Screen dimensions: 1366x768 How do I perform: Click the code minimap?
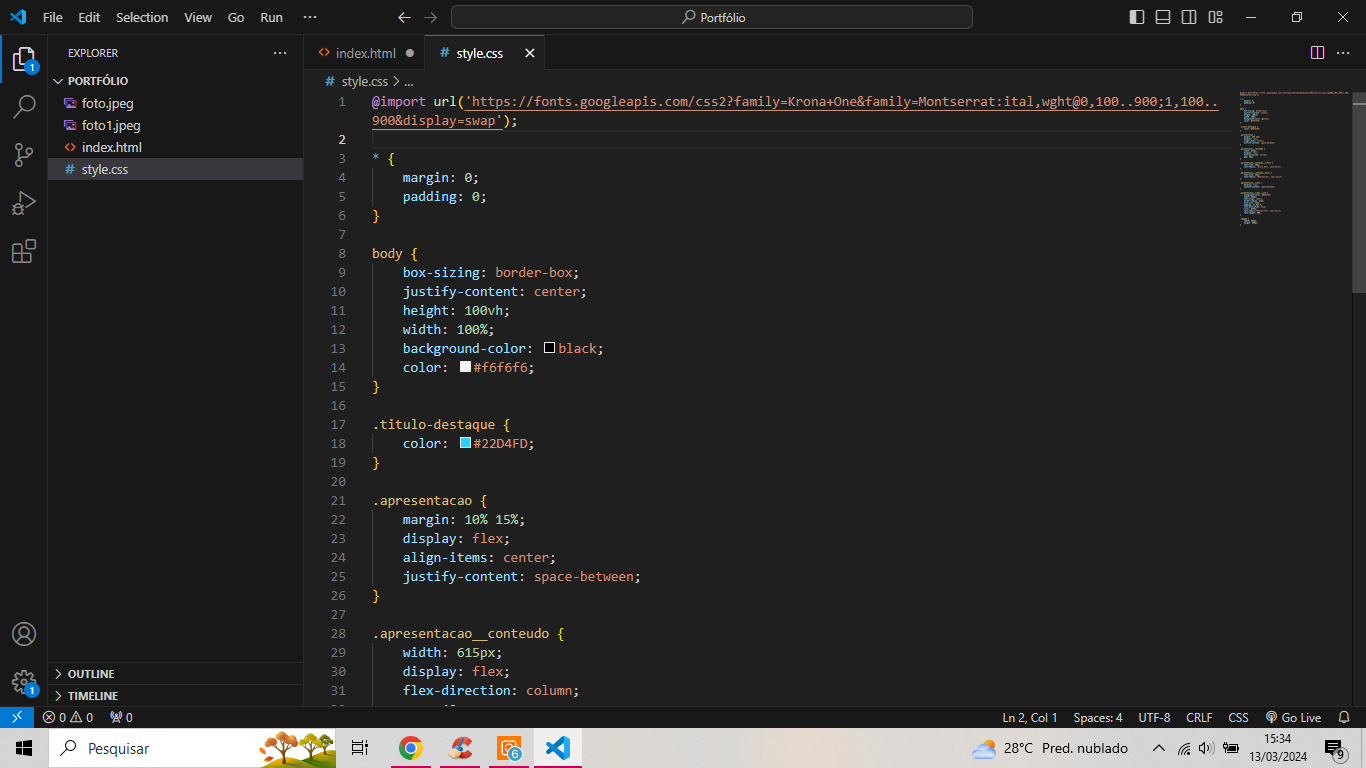pyautogui.click(x=1293, y=158)
